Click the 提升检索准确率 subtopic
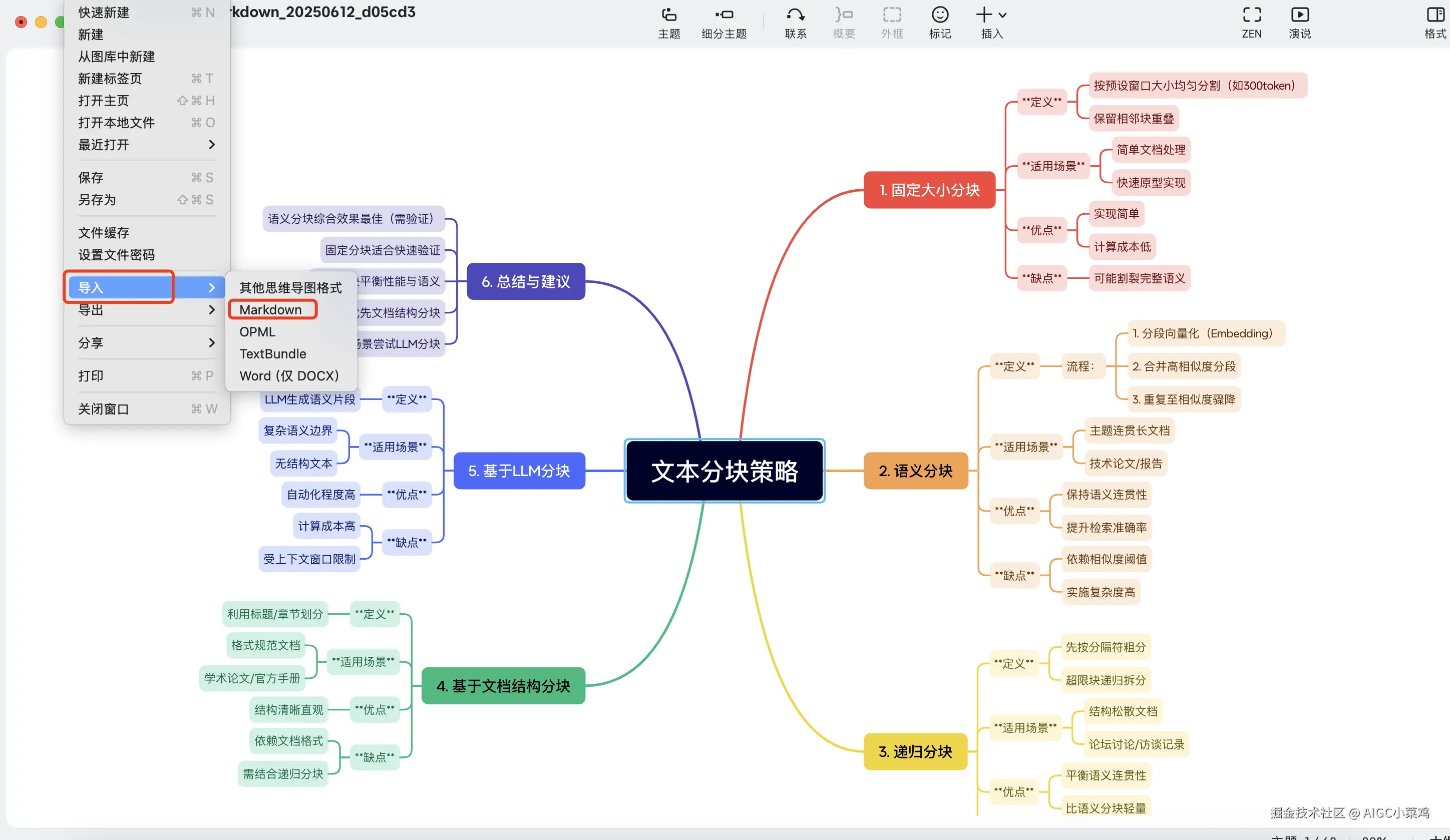The width and height of the screenshot is (1450, 840). pyautogui.click(x=1106, y=528)
